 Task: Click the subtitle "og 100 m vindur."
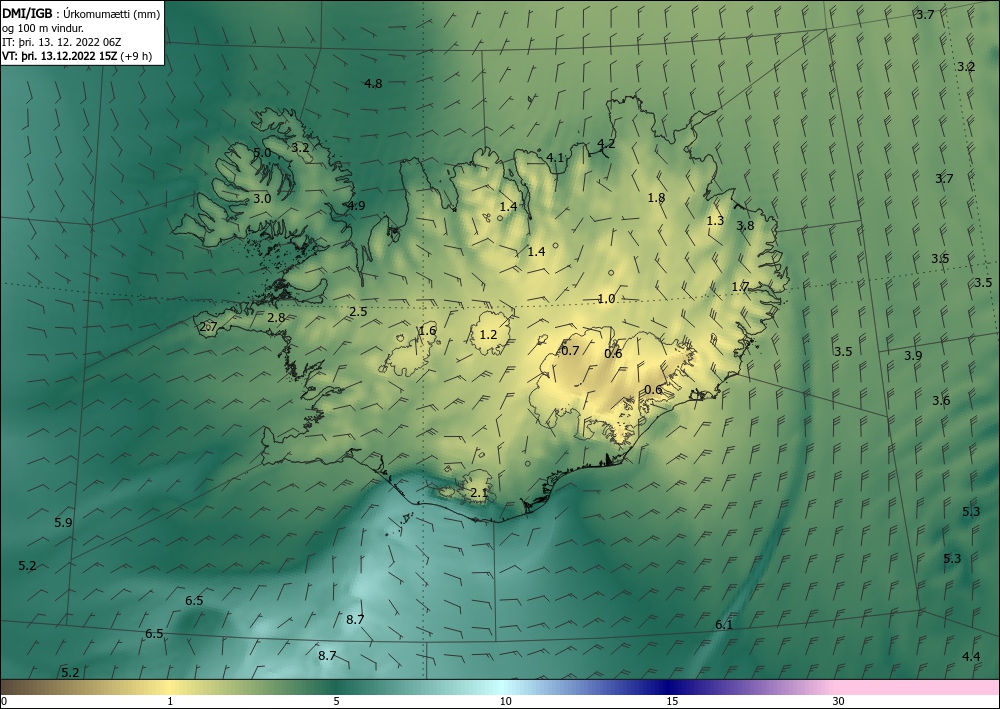pyautogui.click(x=43, y=28)
